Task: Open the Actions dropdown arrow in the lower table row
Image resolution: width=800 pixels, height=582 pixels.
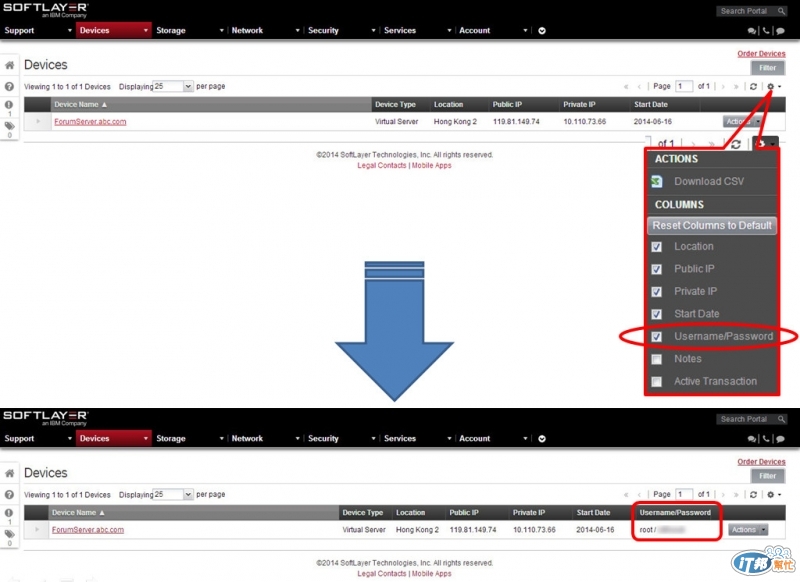Action: tap(763, 529)
